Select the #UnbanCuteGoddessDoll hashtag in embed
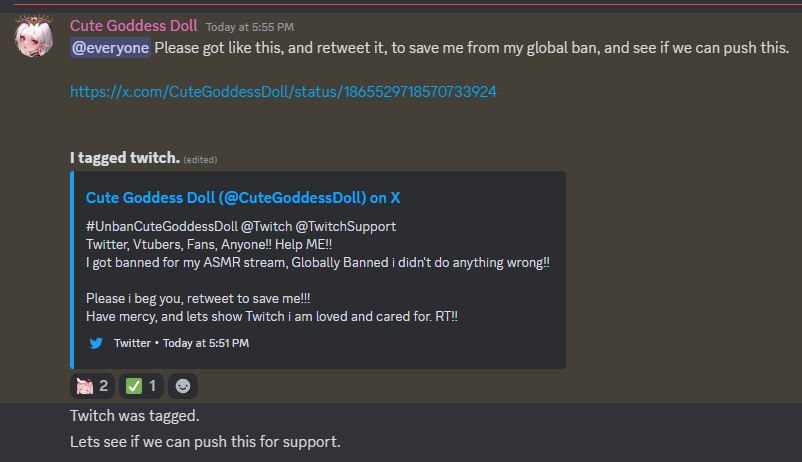The height and width of the screenshot is (462, 802). pyautogui.click(x=162, y=227)
